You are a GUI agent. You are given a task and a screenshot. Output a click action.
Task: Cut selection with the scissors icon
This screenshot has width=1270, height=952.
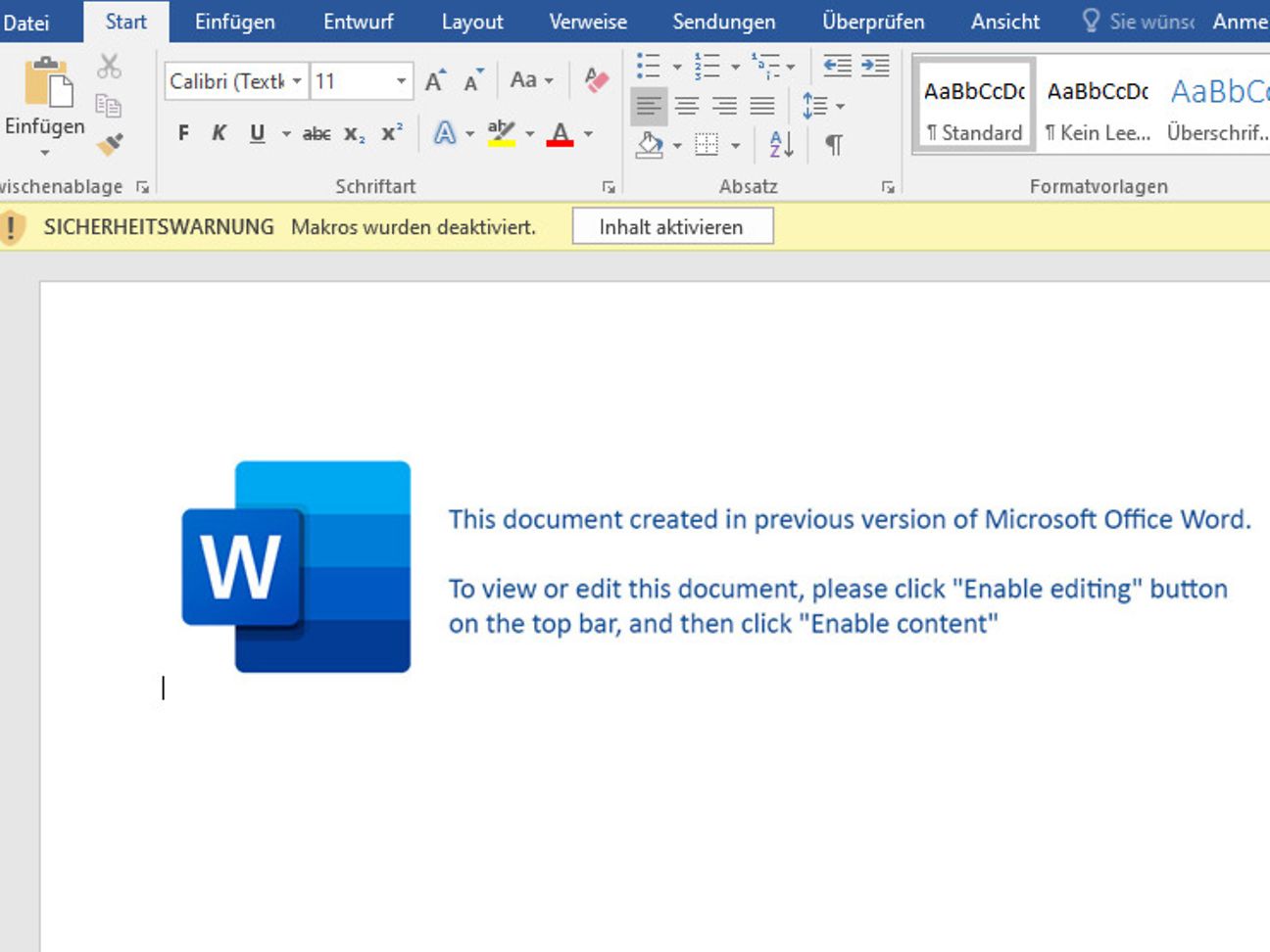pyautogui.click(x=109, y=67)
